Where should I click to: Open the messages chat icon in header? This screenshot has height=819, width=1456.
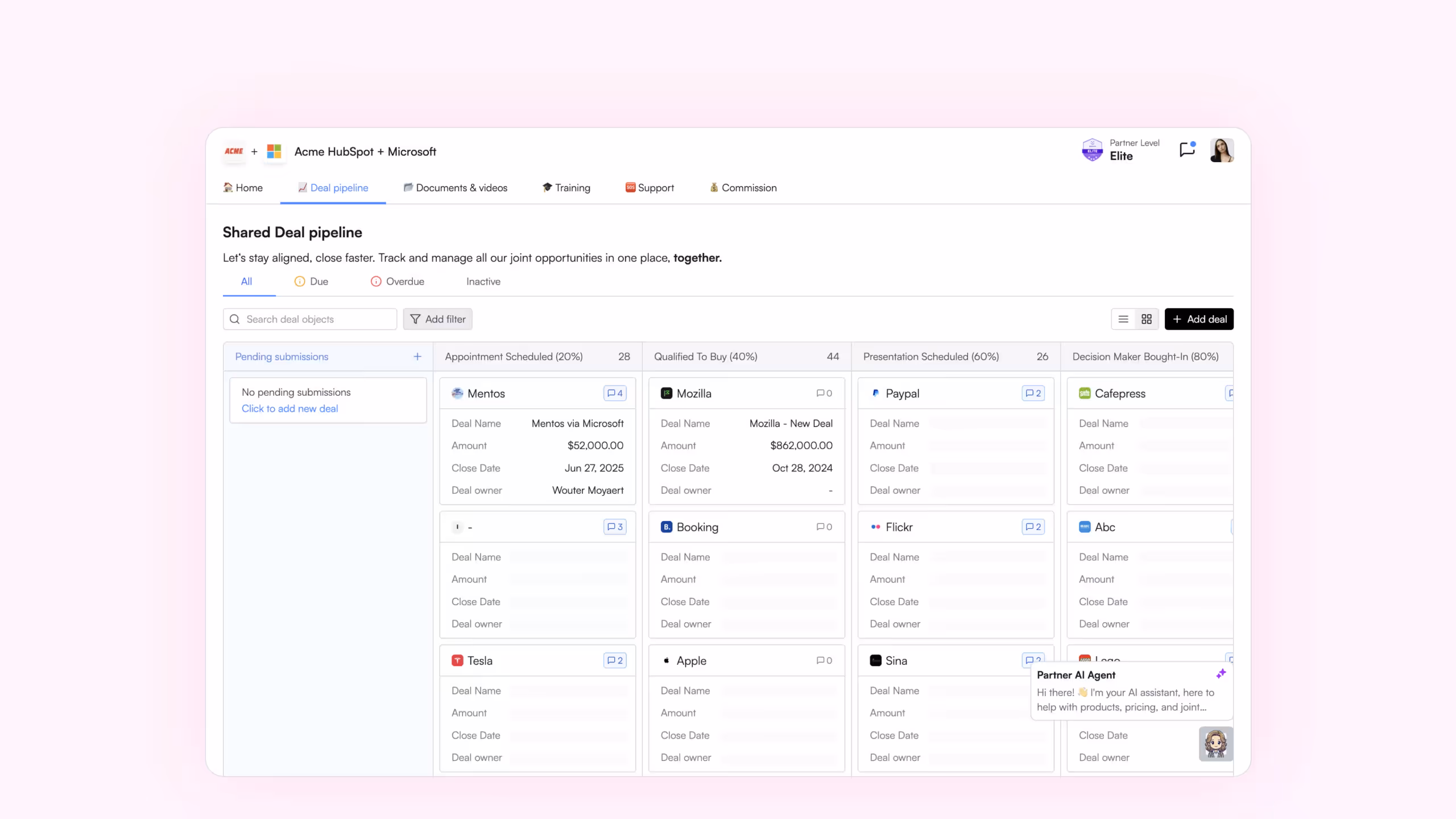(x=1187, y=150)
